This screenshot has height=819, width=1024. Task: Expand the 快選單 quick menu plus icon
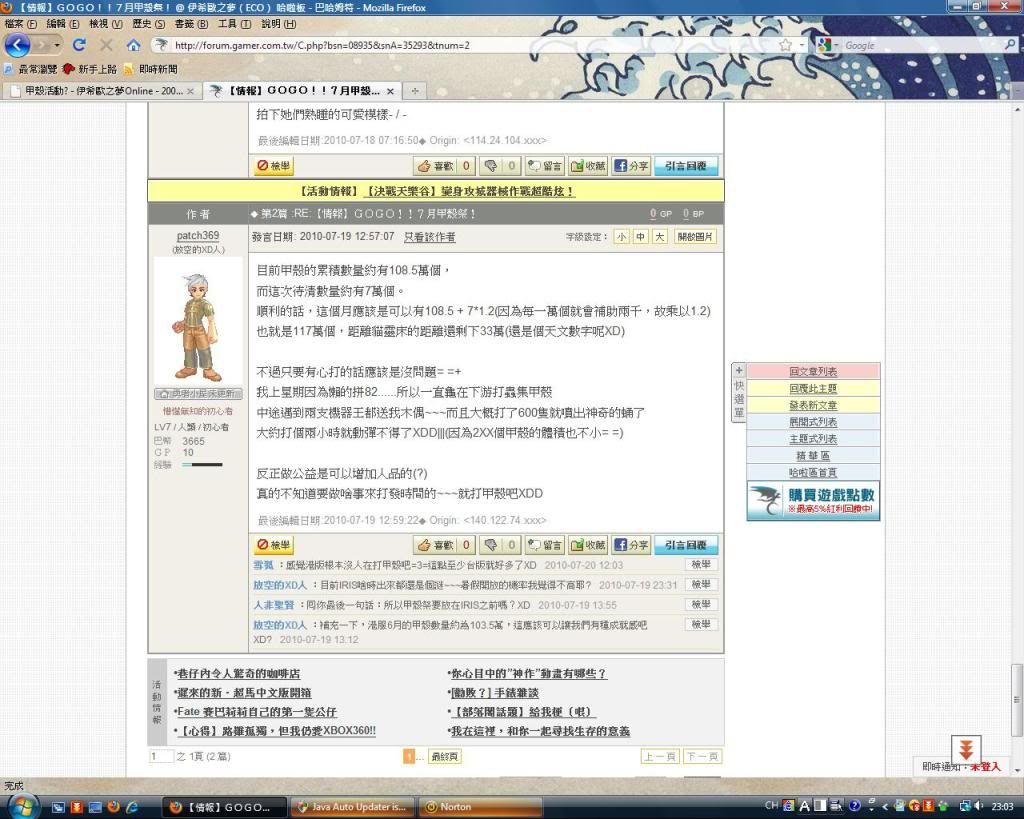point(739,370)
